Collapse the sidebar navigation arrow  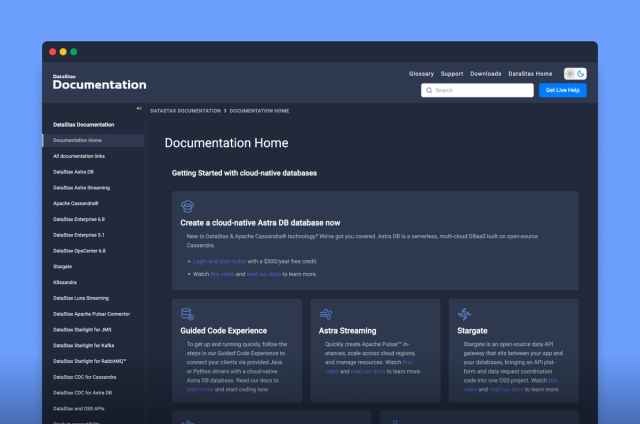coord(139,109)
